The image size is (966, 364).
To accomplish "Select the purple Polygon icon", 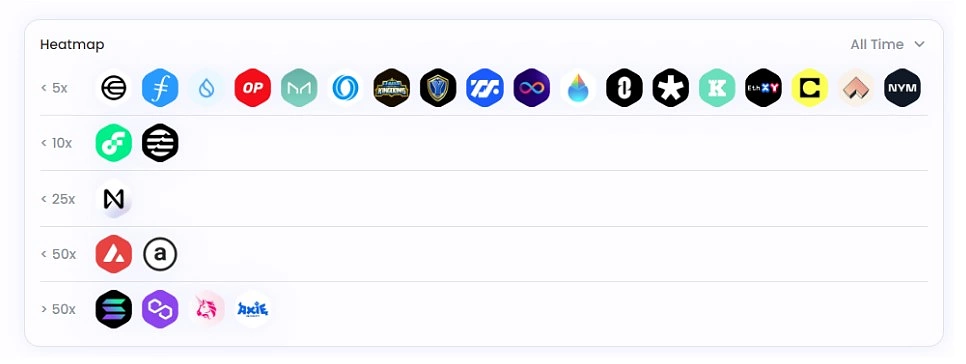I will (x=160, y=309).
